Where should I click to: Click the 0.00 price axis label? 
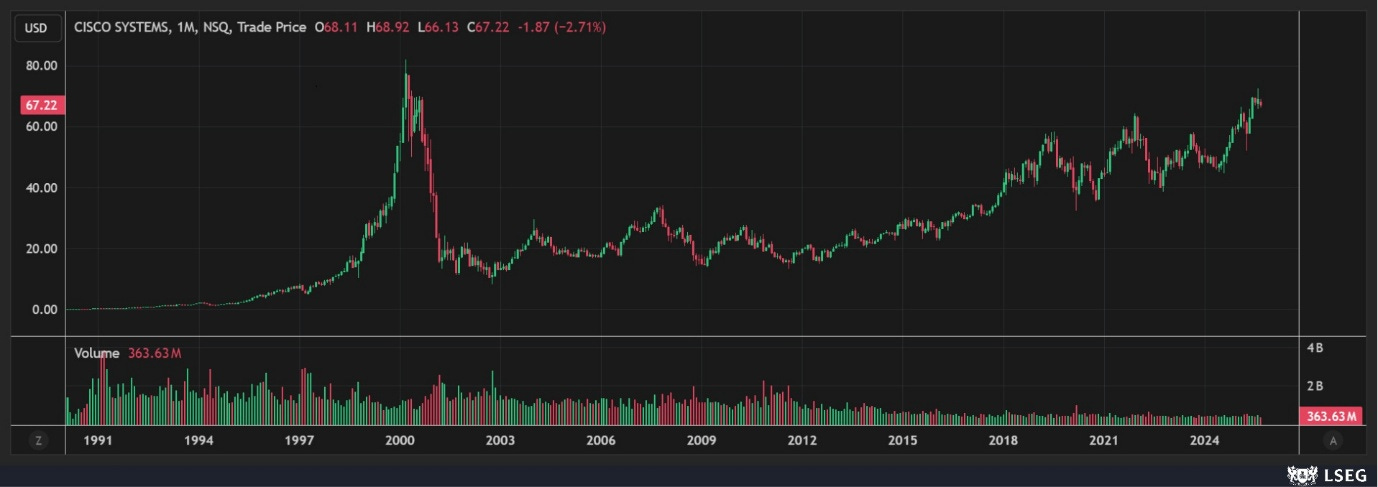44,310
